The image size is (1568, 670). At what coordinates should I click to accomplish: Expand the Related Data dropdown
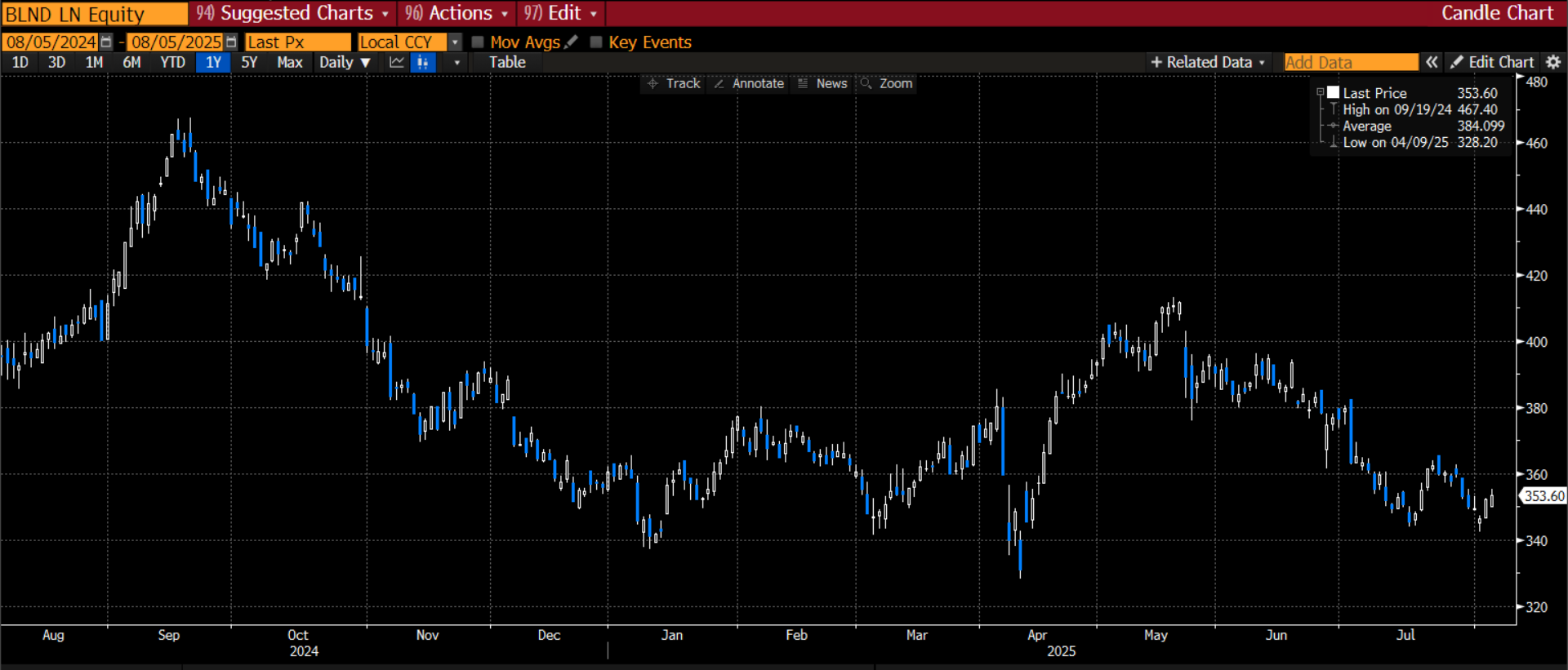[x=1208, y=62]
